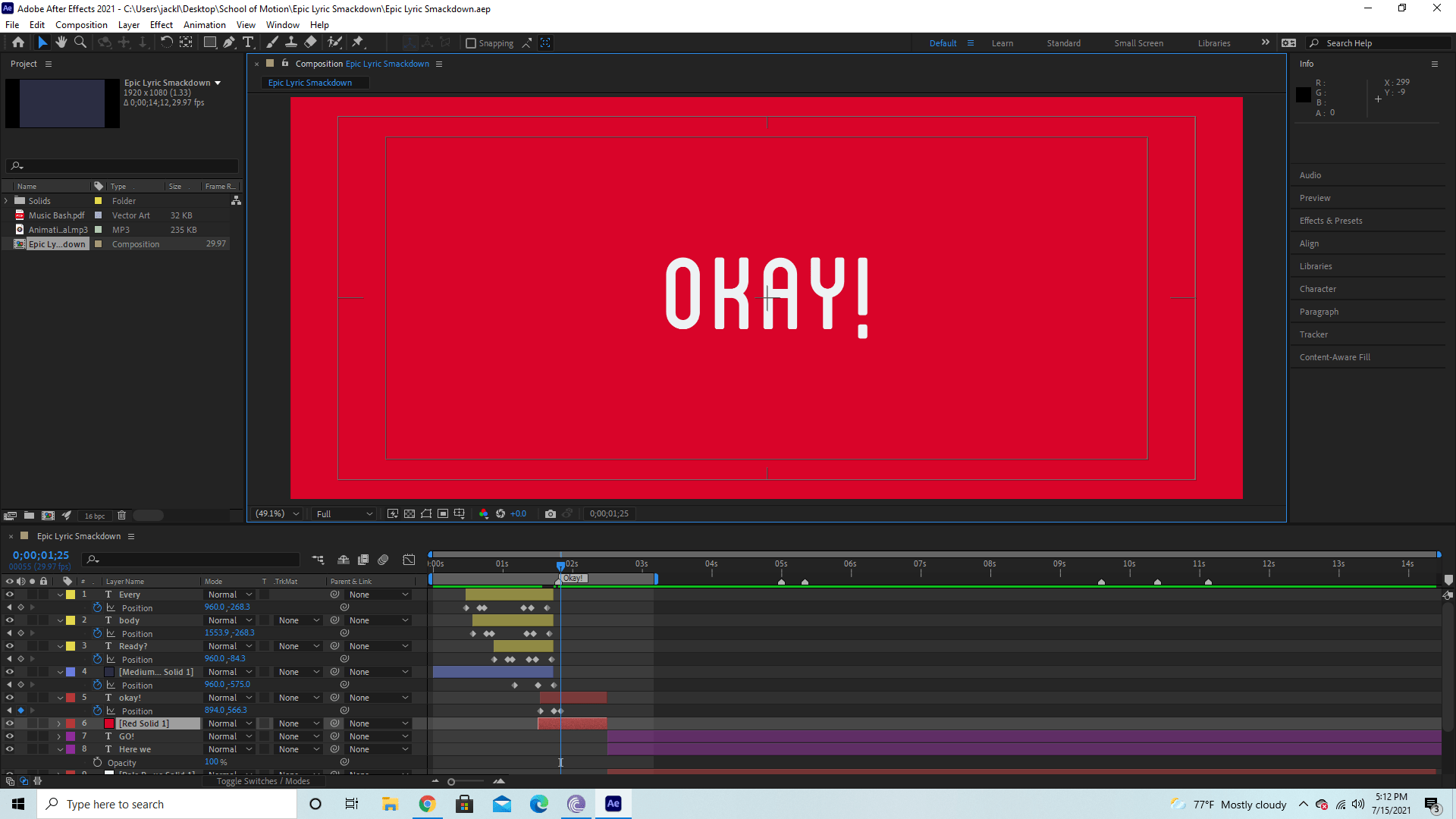This screenshot has width=1456, height=819.
Task: Solo the 'Ready?' layer
Action: click(x=32, y=646)
